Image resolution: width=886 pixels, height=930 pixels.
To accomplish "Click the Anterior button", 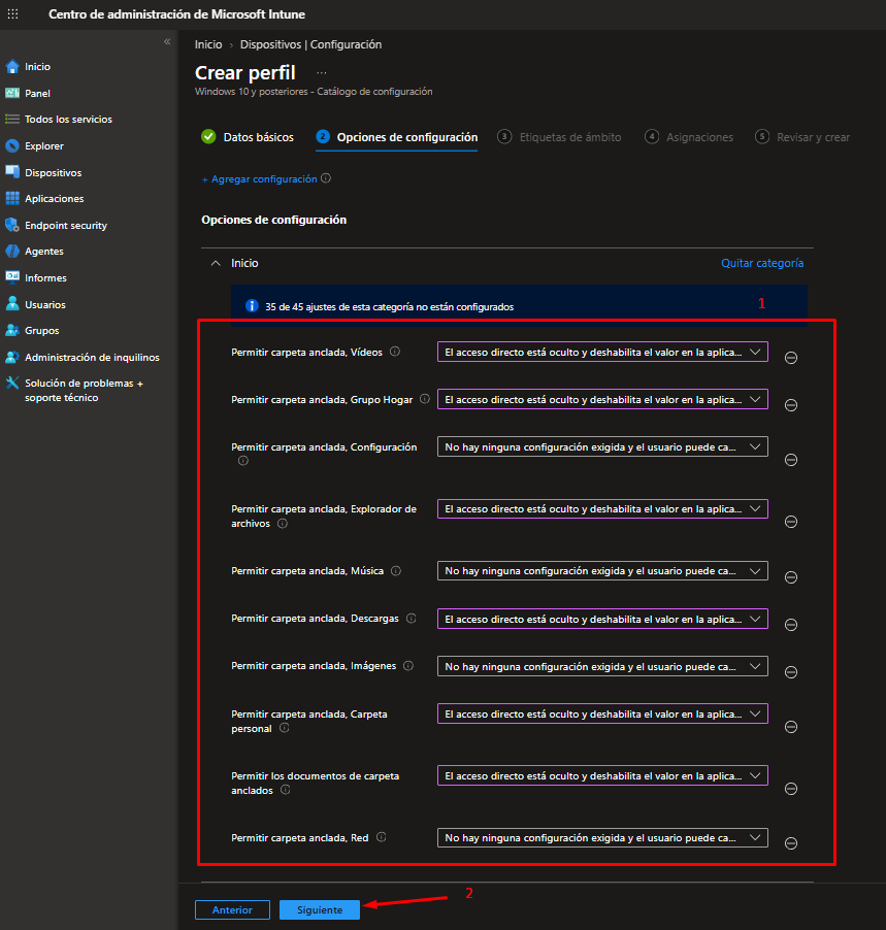I will 232,910.
